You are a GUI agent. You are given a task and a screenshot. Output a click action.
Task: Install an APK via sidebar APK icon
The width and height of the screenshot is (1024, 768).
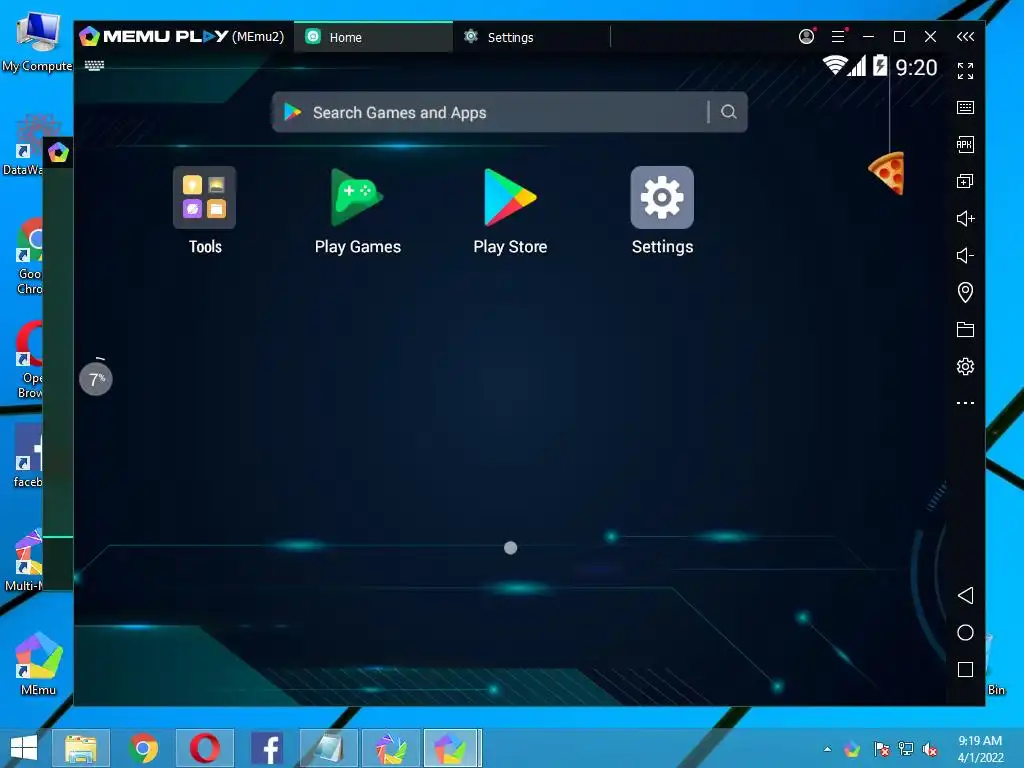[x=965, y=144]
